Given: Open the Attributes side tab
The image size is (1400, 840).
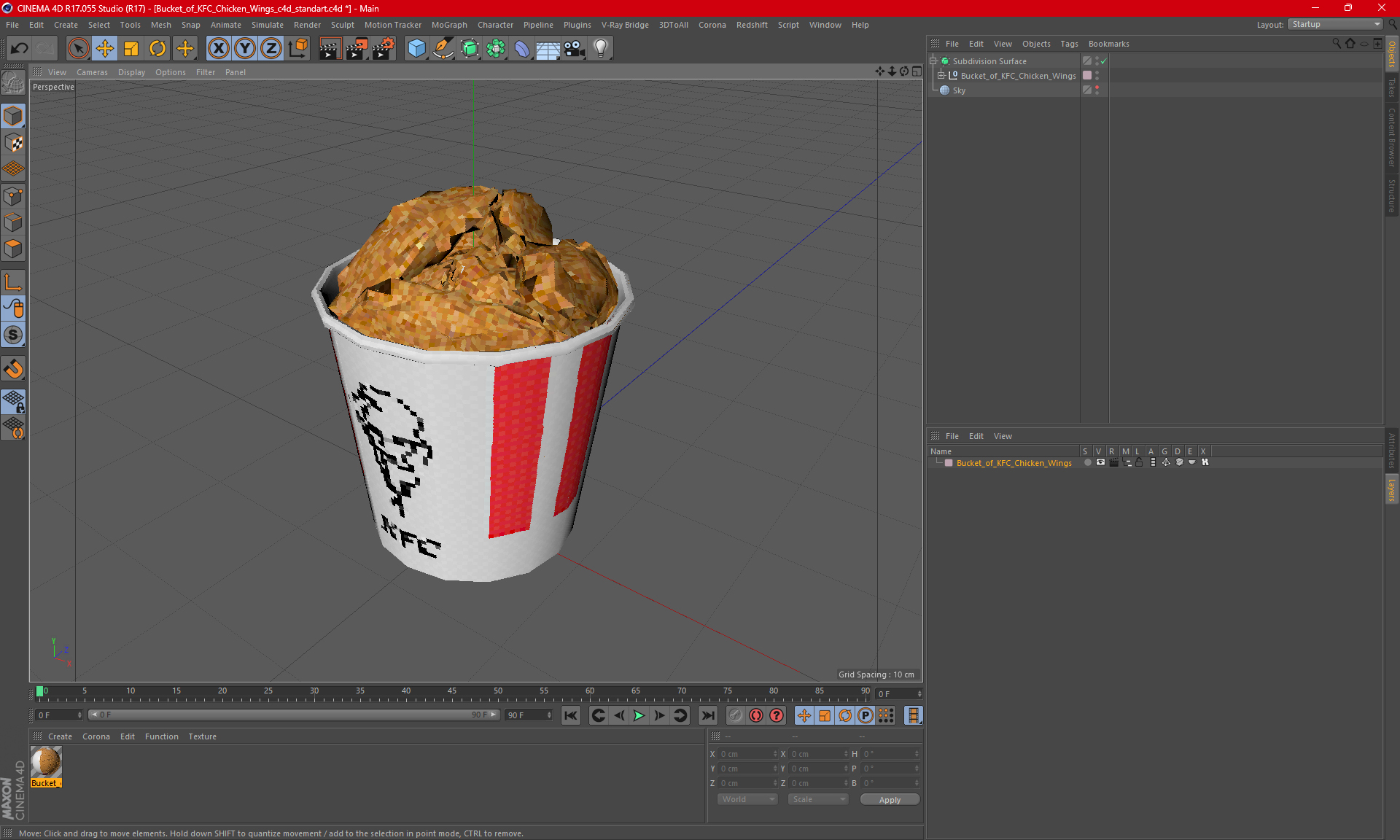Looking at the screenshot, I should 1391,449.
